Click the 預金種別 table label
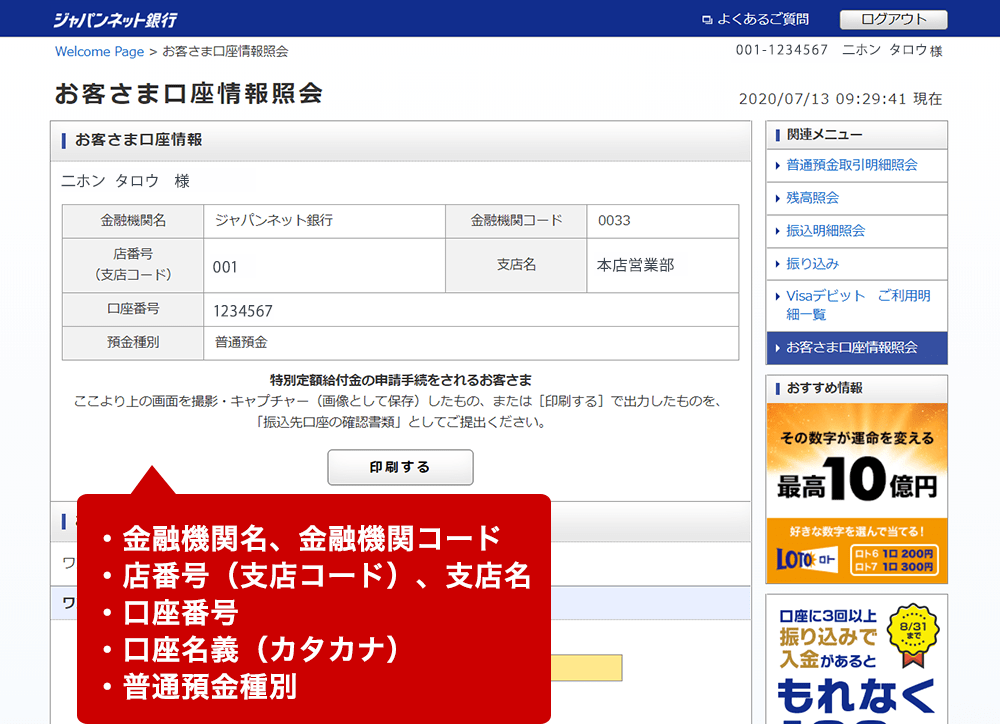 [133, 343]
